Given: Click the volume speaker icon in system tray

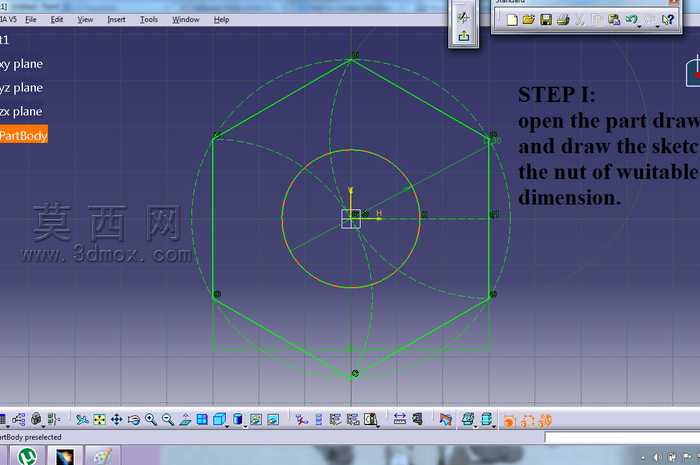Looking at the screenshot, I should point(657,457).
